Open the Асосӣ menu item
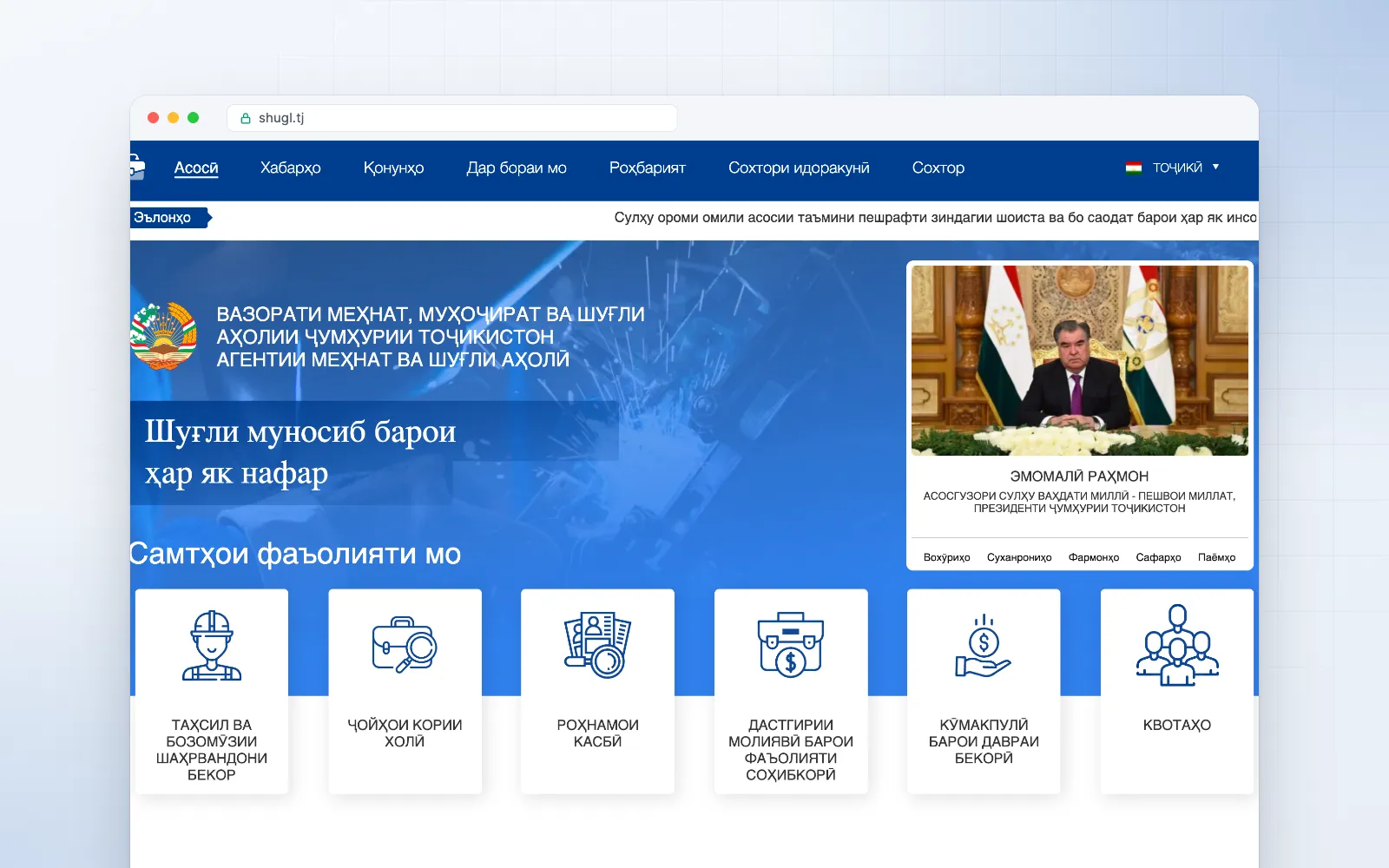This screenshot has width=1389, height=868. [196, 168]
